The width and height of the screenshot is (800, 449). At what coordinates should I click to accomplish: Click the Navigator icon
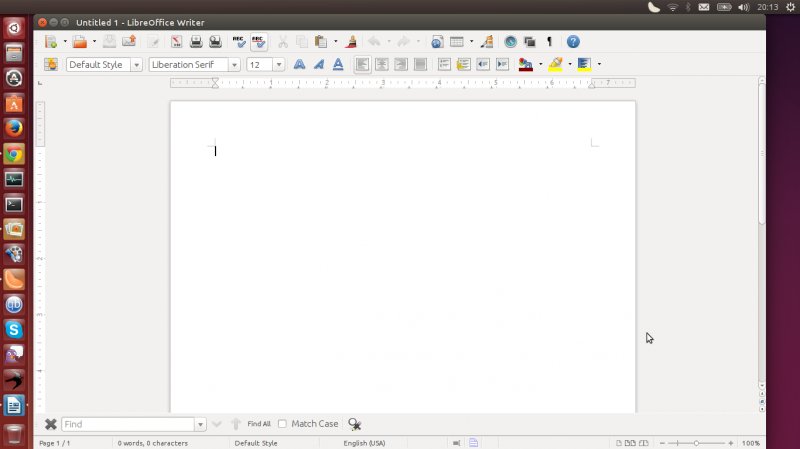click(x=511, y=42)
